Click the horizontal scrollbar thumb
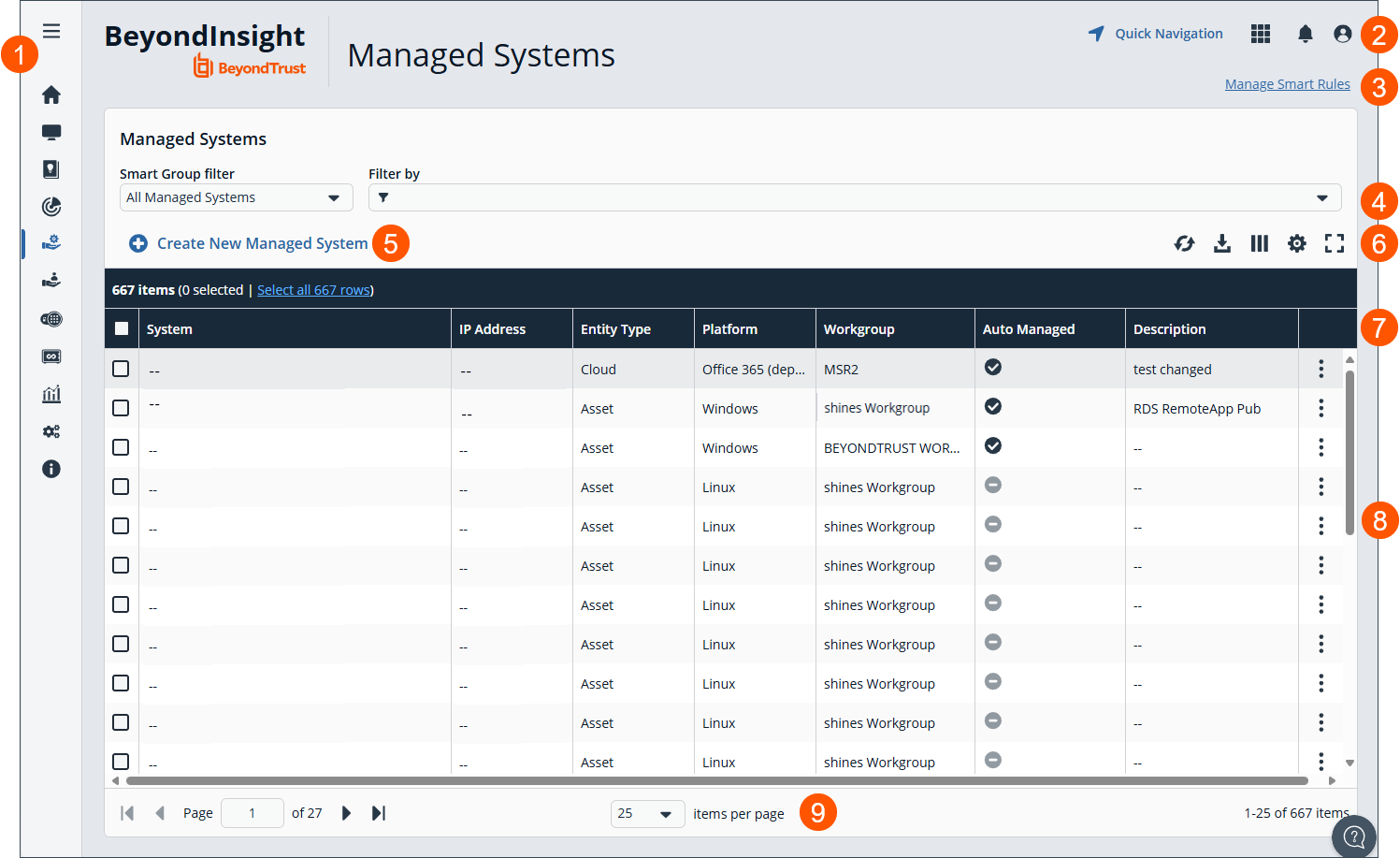Screen dimensions: 1400x858 717,780
